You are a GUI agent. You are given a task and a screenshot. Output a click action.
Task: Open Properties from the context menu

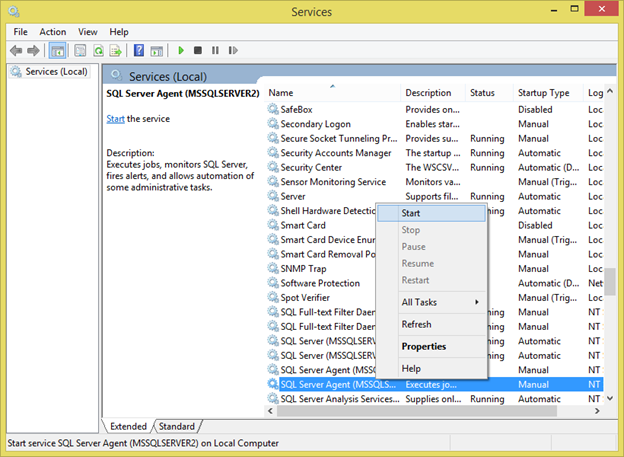[423, 347]
